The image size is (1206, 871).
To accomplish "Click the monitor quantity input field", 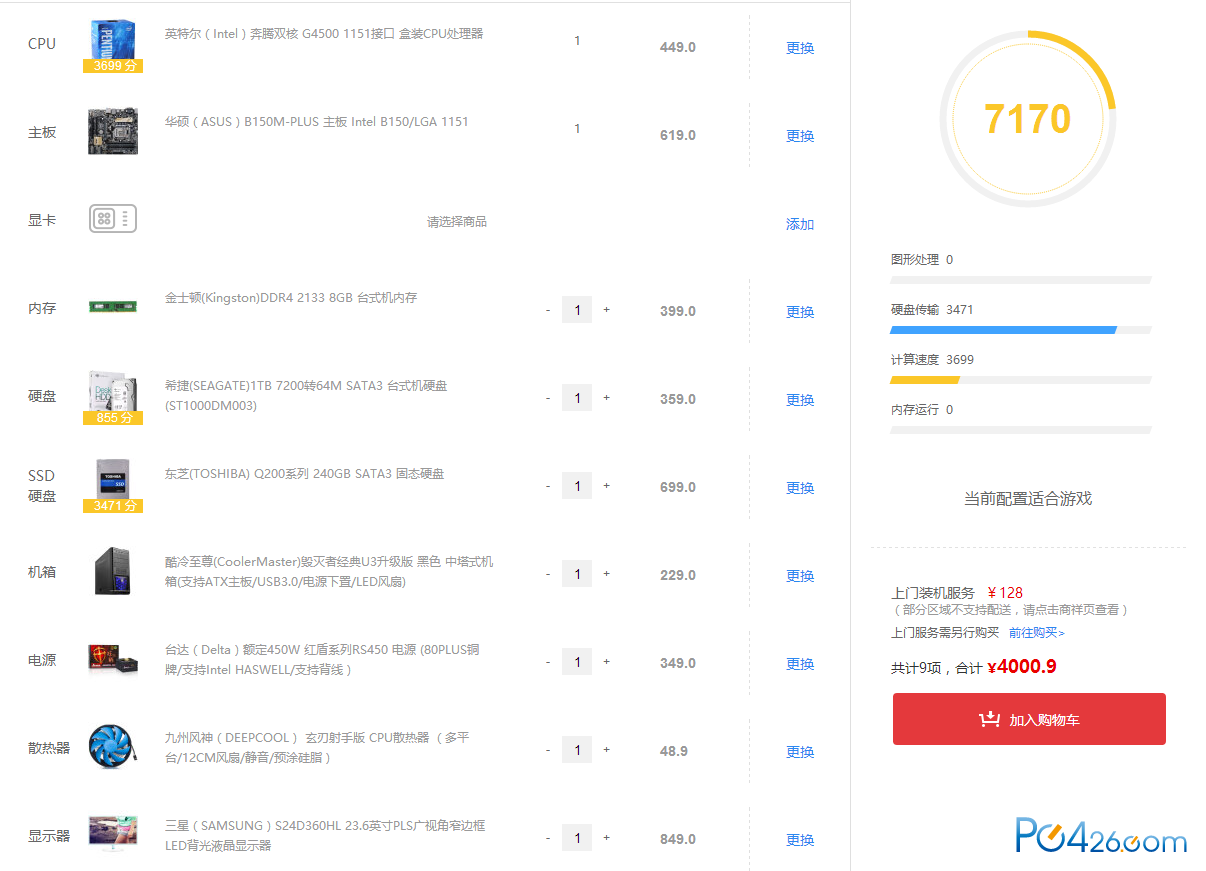I will [x=577, y=838].
